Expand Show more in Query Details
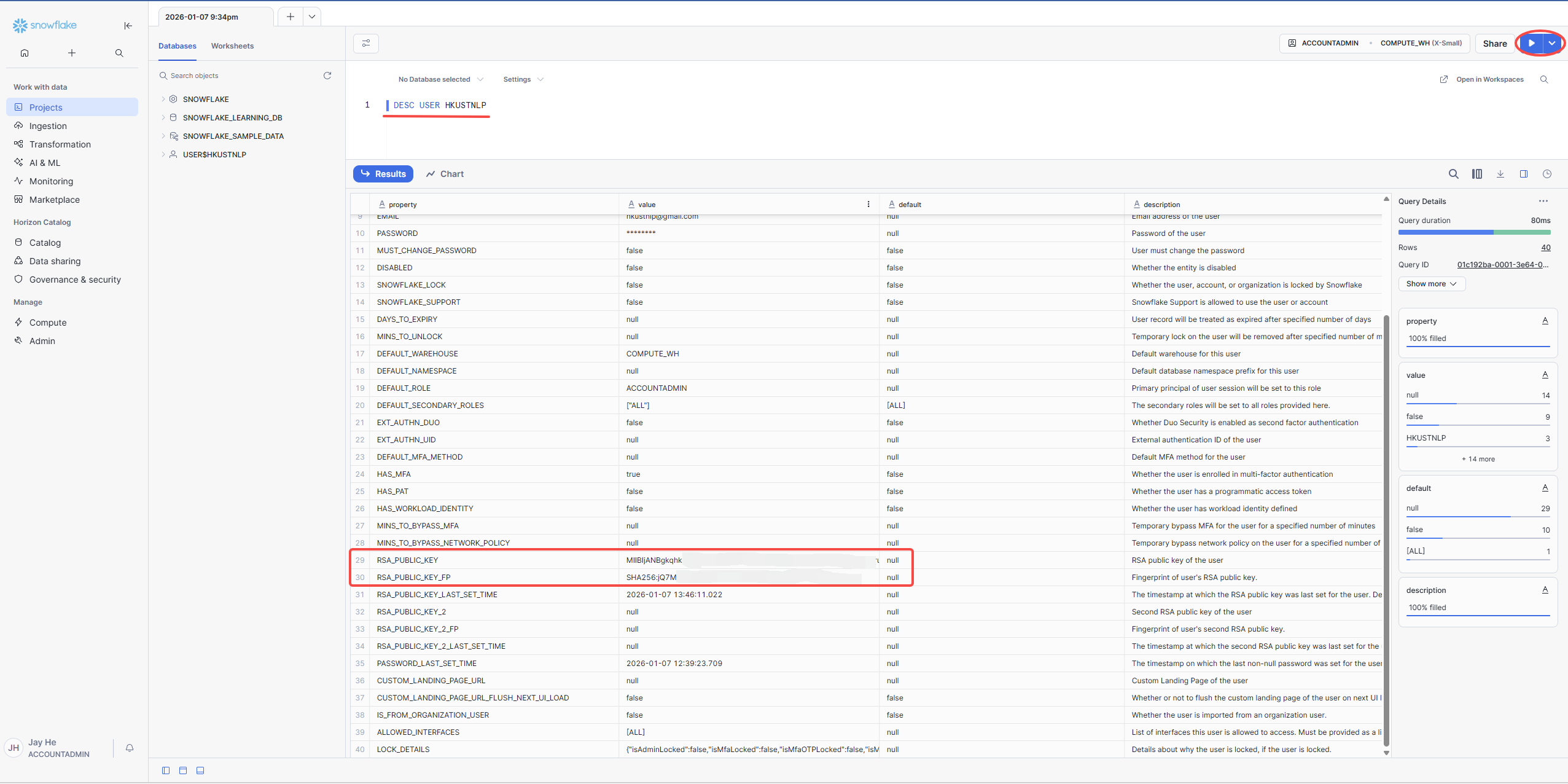Image resolution: width=1568 pixels, height=784 pixels. (1432, 284)
